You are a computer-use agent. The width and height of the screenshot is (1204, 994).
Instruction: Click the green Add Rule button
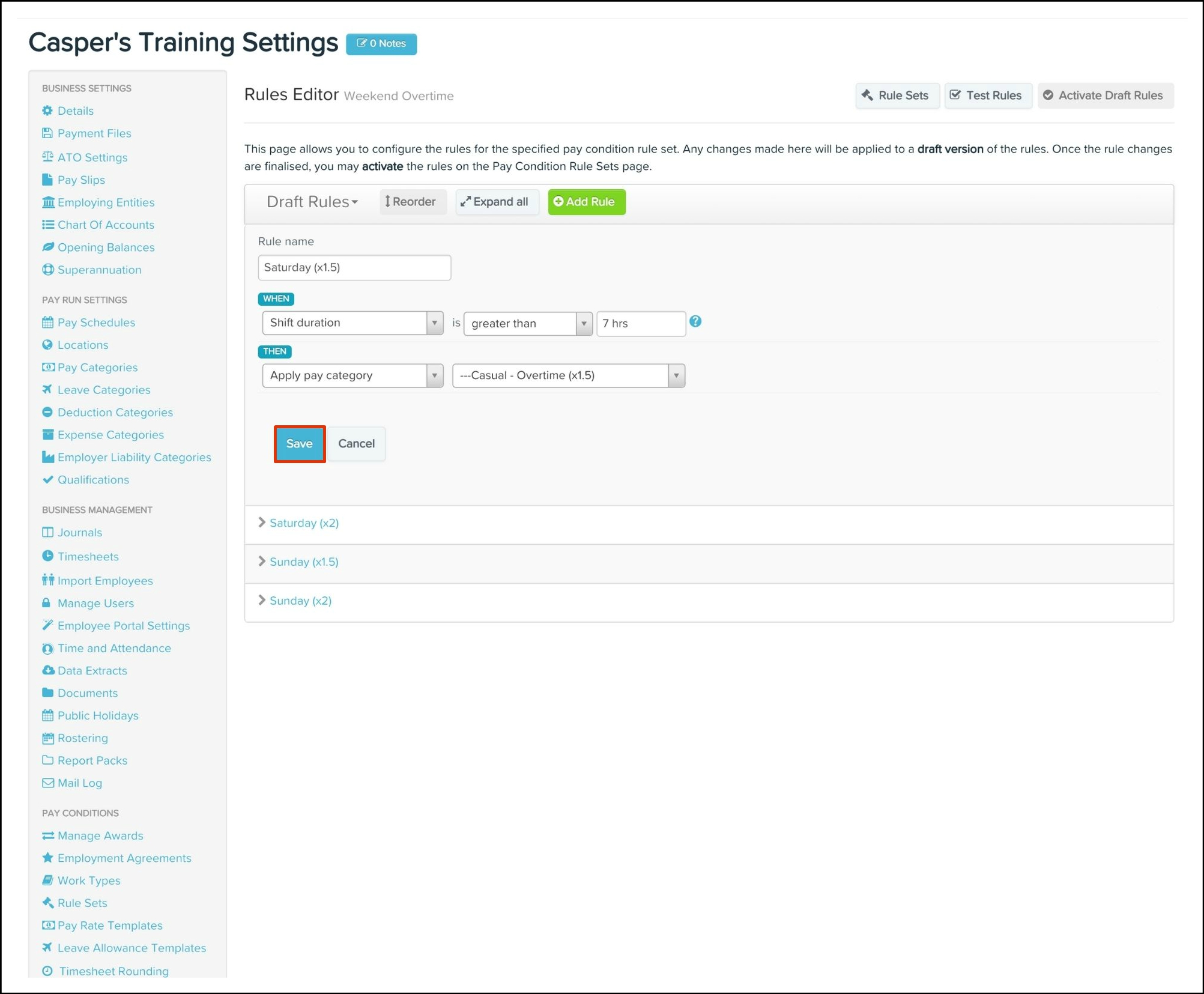pyautogui.click(x=586, y=202)
